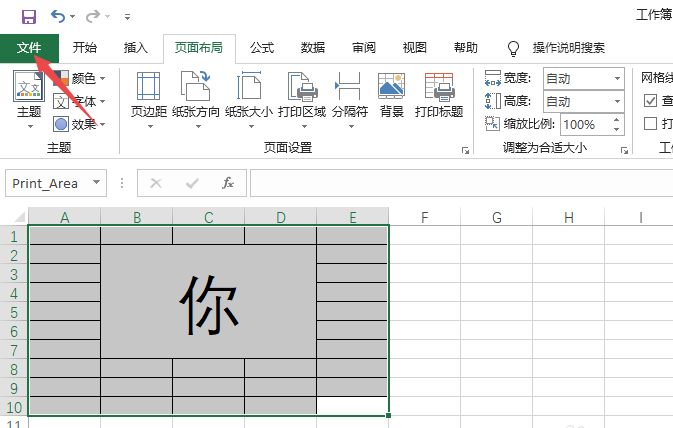Switch to the 数据 tab
This screenshot has width=673, height=428.
pos(312,48)
